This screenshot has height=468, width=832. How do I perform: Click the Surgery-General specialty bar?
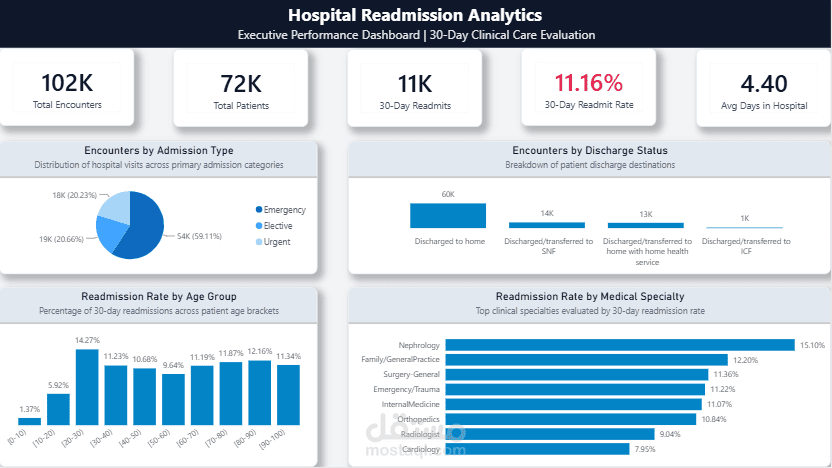[x=577, y=375]
